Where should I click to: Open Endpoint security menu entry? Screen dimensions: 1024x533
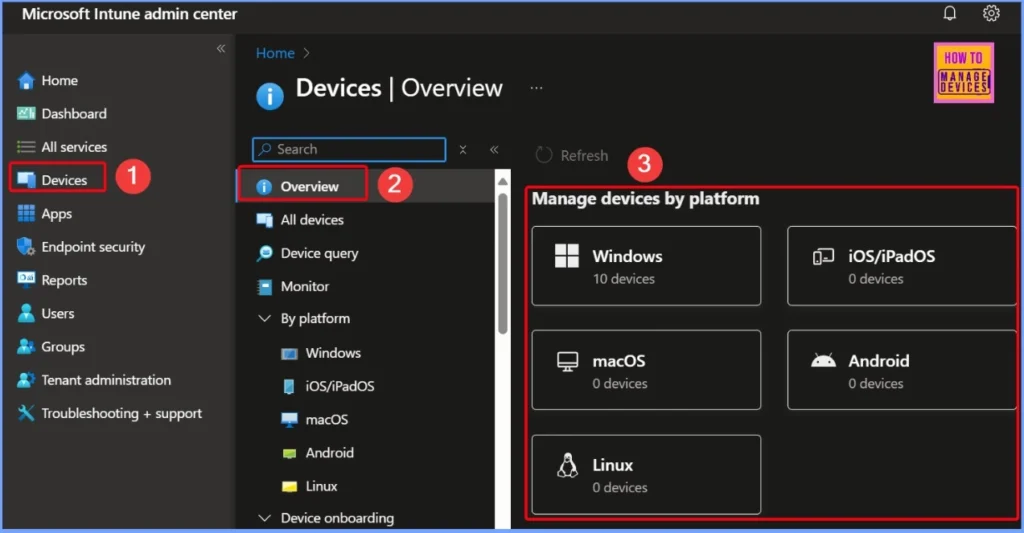click(x=93, y=247)
